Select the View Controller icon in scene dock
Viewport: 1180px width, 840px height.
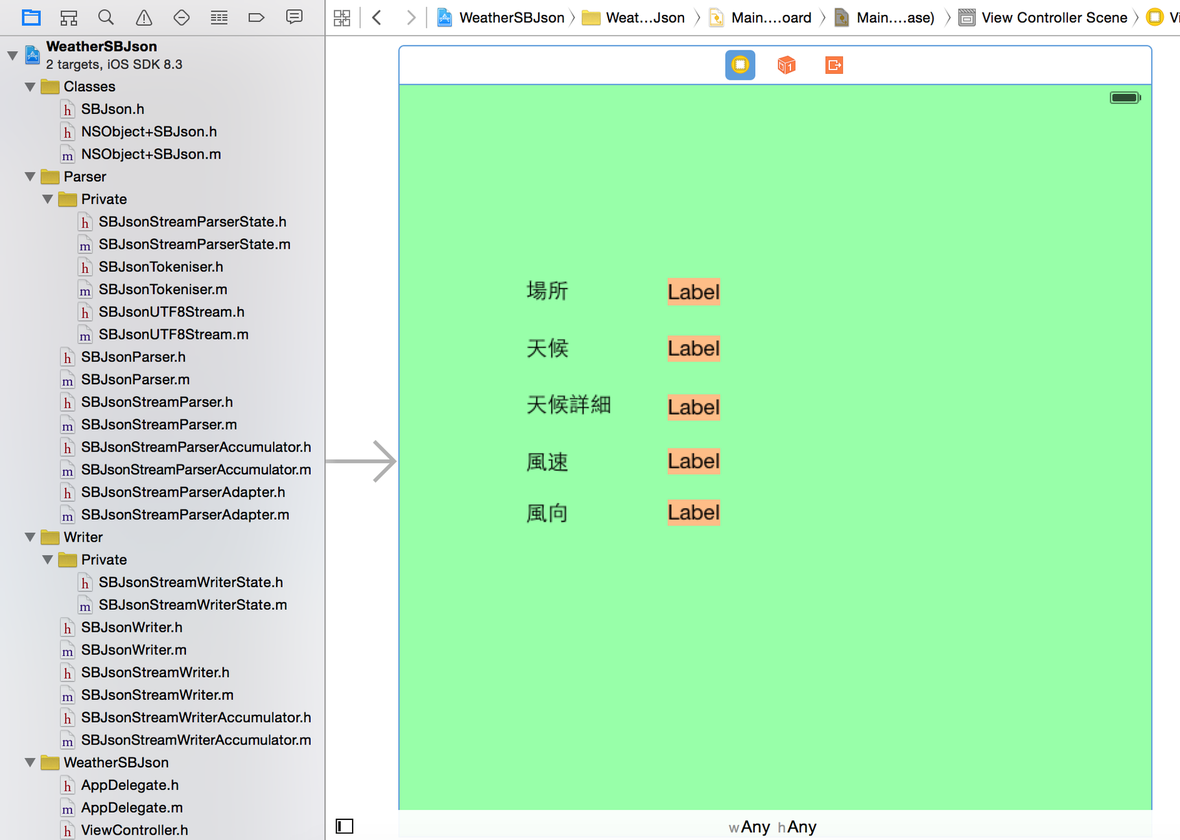pyautogui.click(x=740, y=63)
